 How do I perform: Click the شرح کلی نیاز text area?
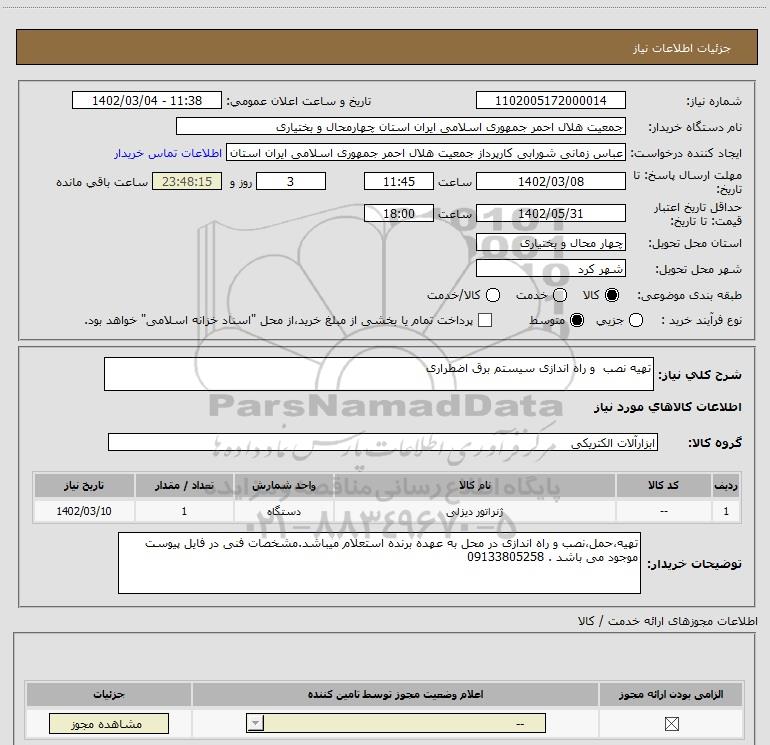click(379, 374)
